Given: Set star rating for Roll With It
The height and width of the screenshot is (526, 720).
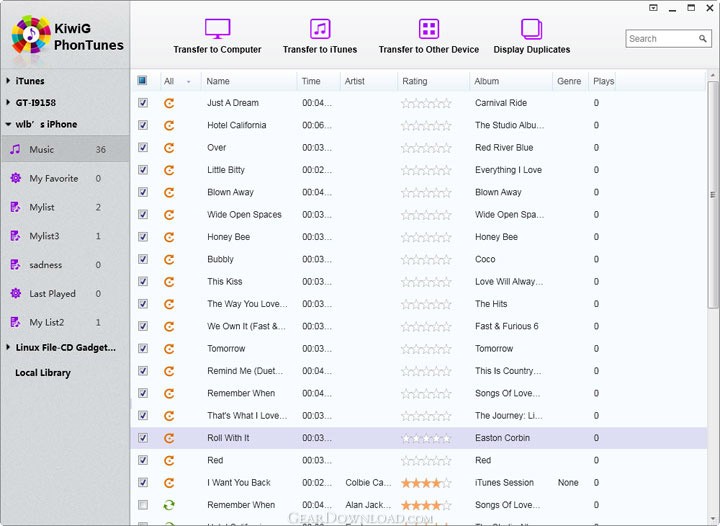Looking at the screenshot, I should [x=426, y=438].
